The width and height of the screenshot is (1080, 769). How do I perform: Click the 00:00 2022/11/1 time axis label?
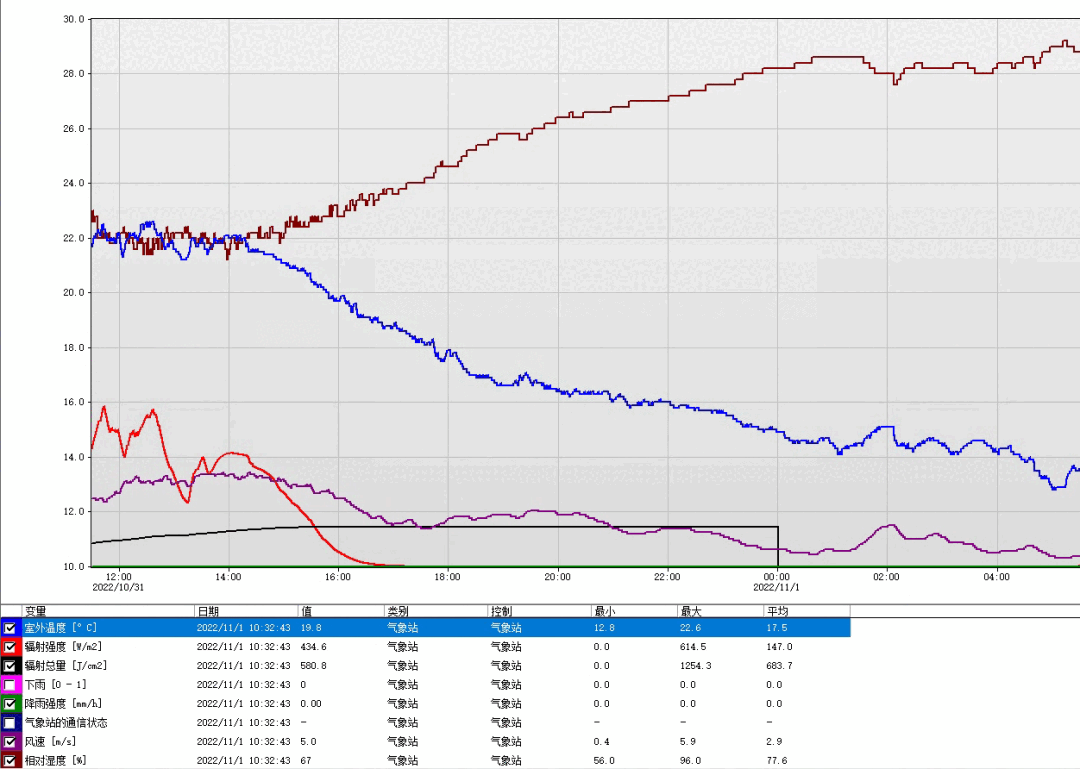pos(777,582)
